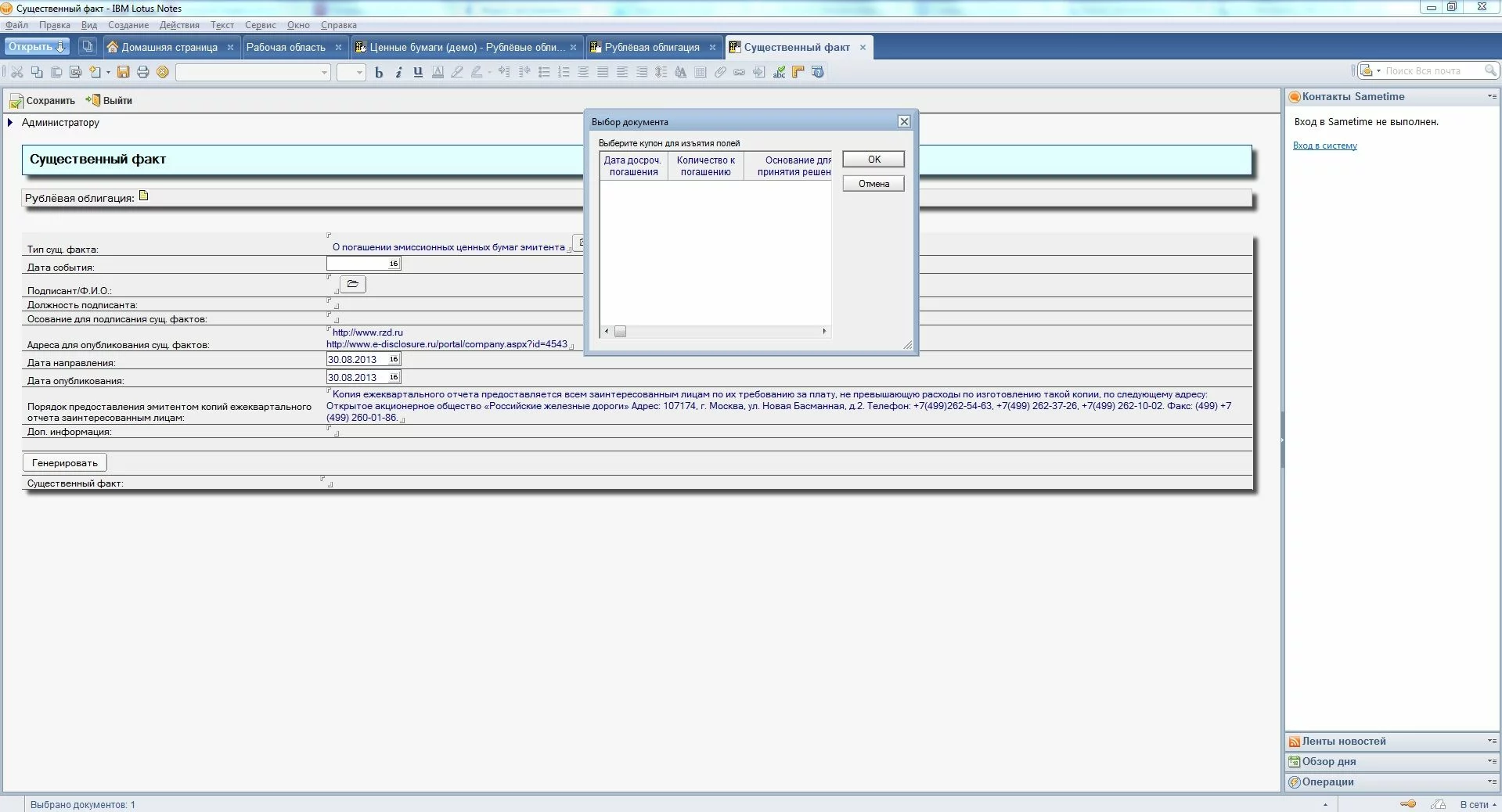The image size is (1502, 812).
Task: Switch to the Рублёвая облигация tab
Action: pyautogui.click(x=651, y=47)
